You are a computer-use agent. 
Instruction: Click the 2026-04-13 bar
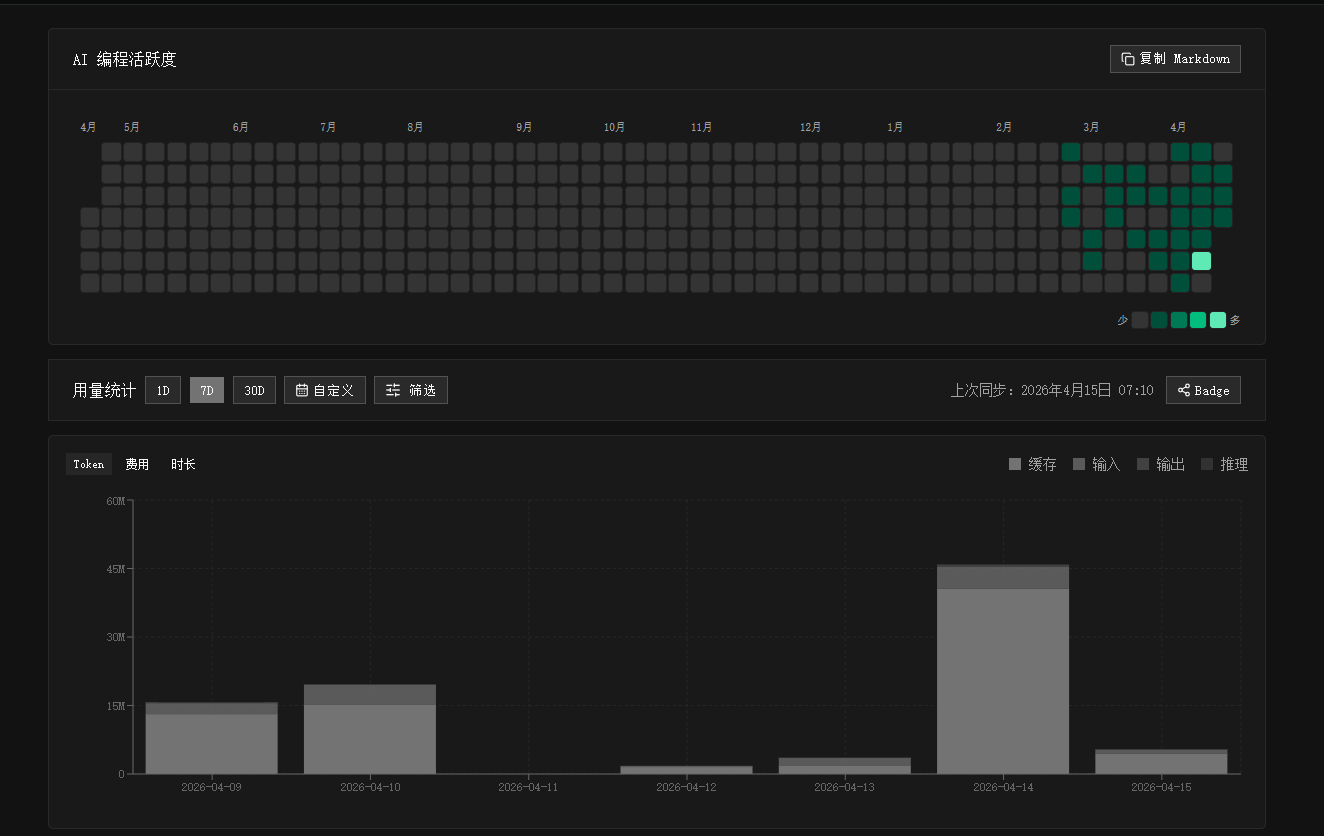pos(845,766)
